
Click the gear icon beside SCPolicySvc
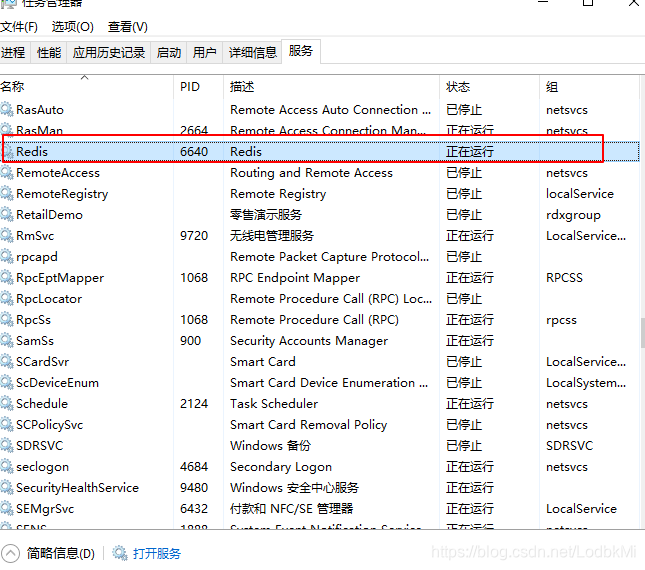tap(7, 424)
